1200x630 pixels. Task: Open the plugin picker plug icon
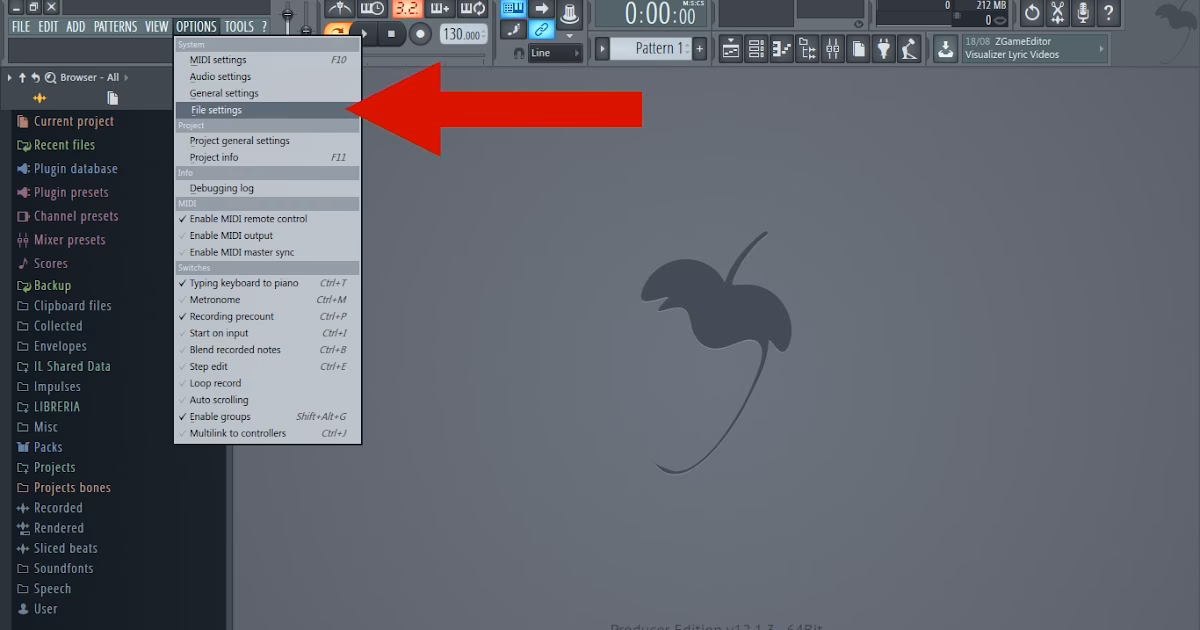click(x=883, y=47)
